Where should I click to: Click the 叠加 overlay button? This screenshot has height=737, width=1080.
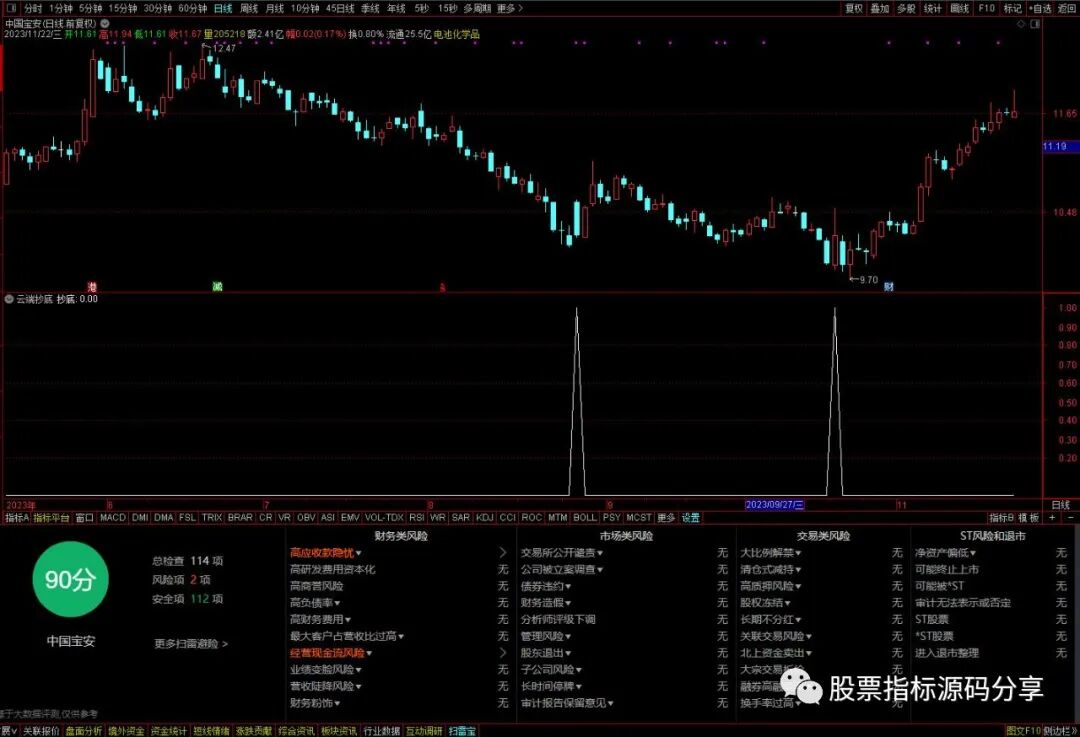tap(880, 8)
